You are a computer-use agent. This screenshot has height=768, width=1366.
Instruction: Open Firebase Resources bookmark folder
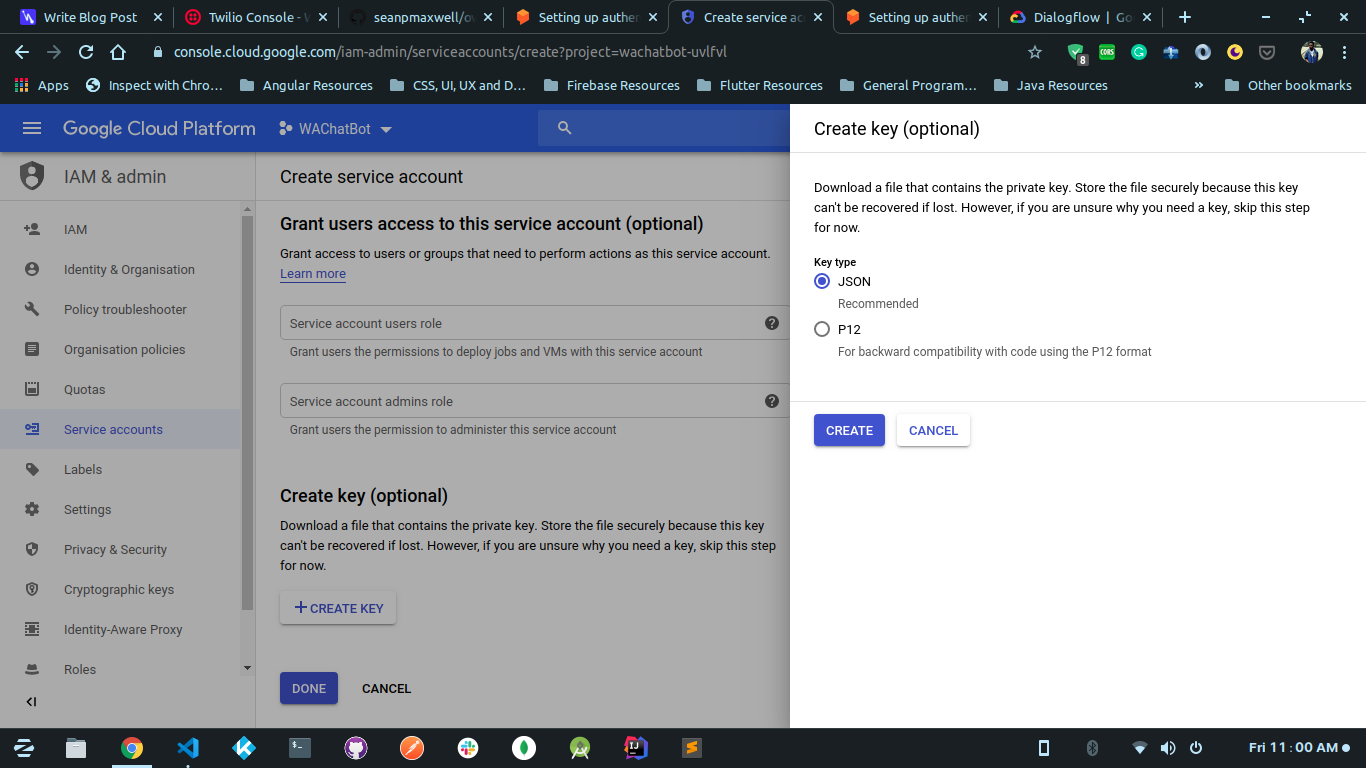(x=611, y=85)
